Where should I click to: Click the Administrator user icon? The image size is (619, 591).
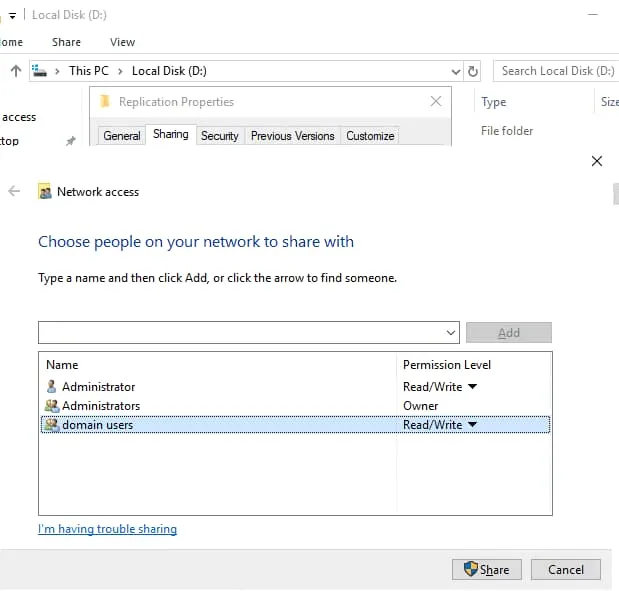pos(52,387)
